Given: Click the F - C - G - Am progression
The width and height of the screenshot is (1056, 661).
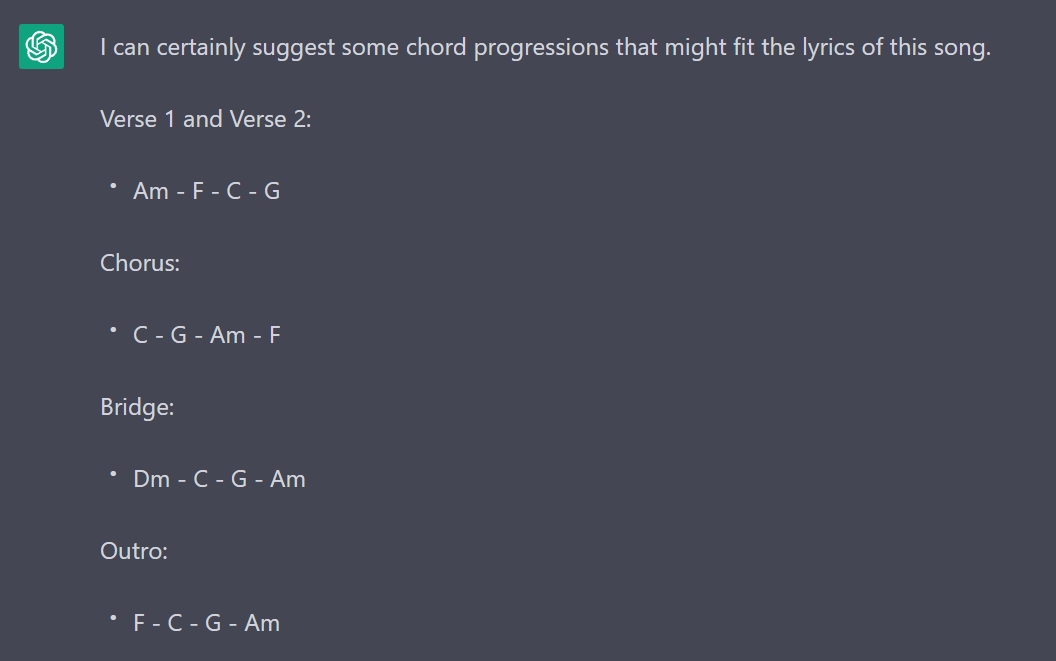Looking at the screenshot, I should coord(206,623).
